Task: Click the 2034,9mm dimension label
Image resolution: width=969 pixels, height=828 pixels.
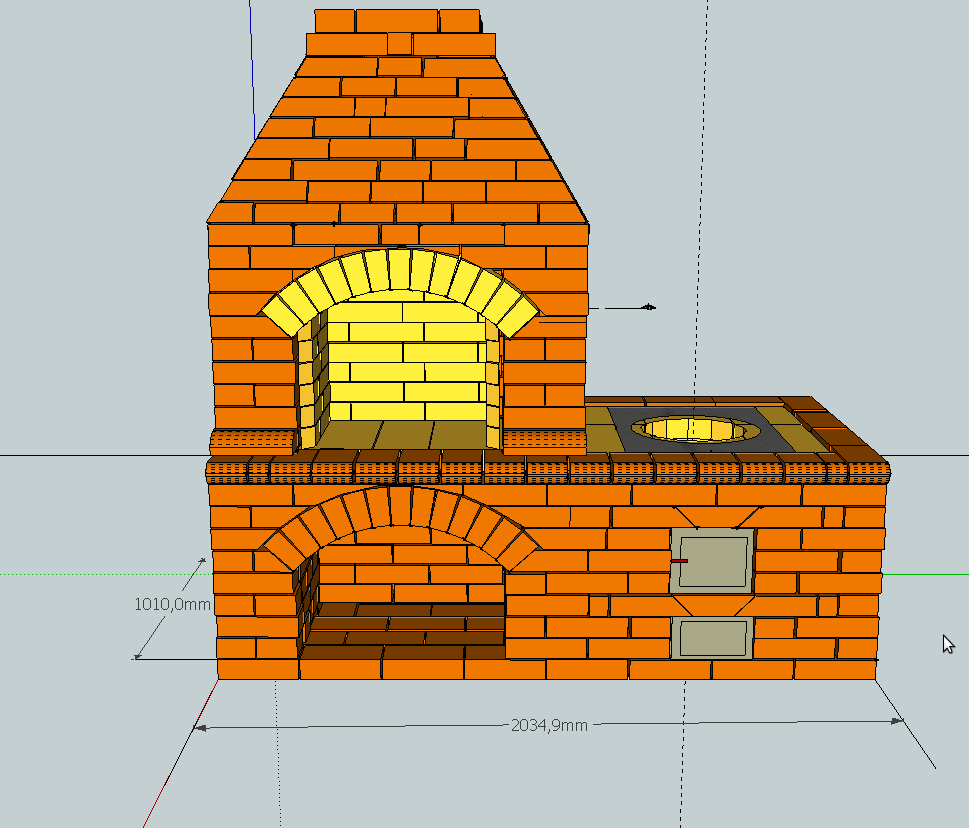Action: point(549,725)
